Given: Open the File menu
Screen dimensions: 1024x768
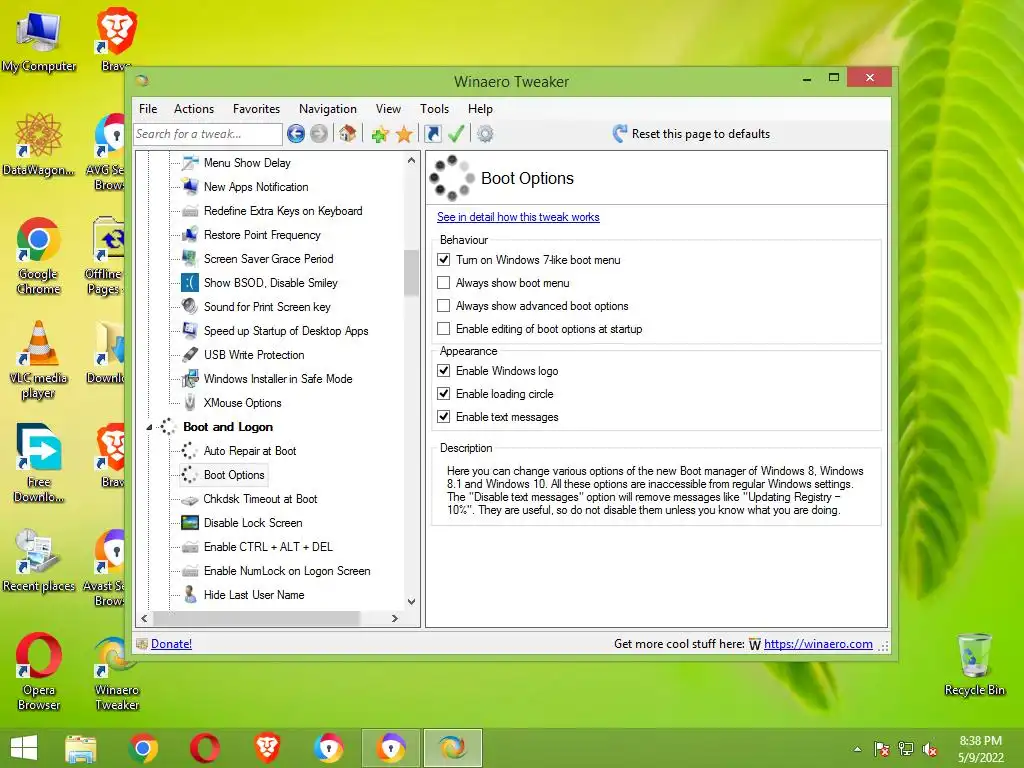Looking at the screenshot, I should coord(148,109).
